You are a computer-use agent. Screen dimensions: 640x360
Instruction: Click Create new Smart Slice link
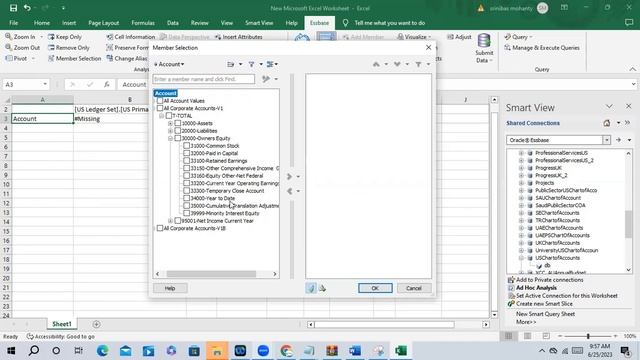point(544,304)
